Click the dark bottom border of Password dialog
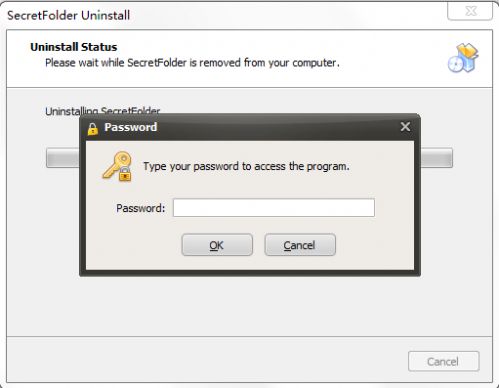499x388 pixels. (250, 273)
